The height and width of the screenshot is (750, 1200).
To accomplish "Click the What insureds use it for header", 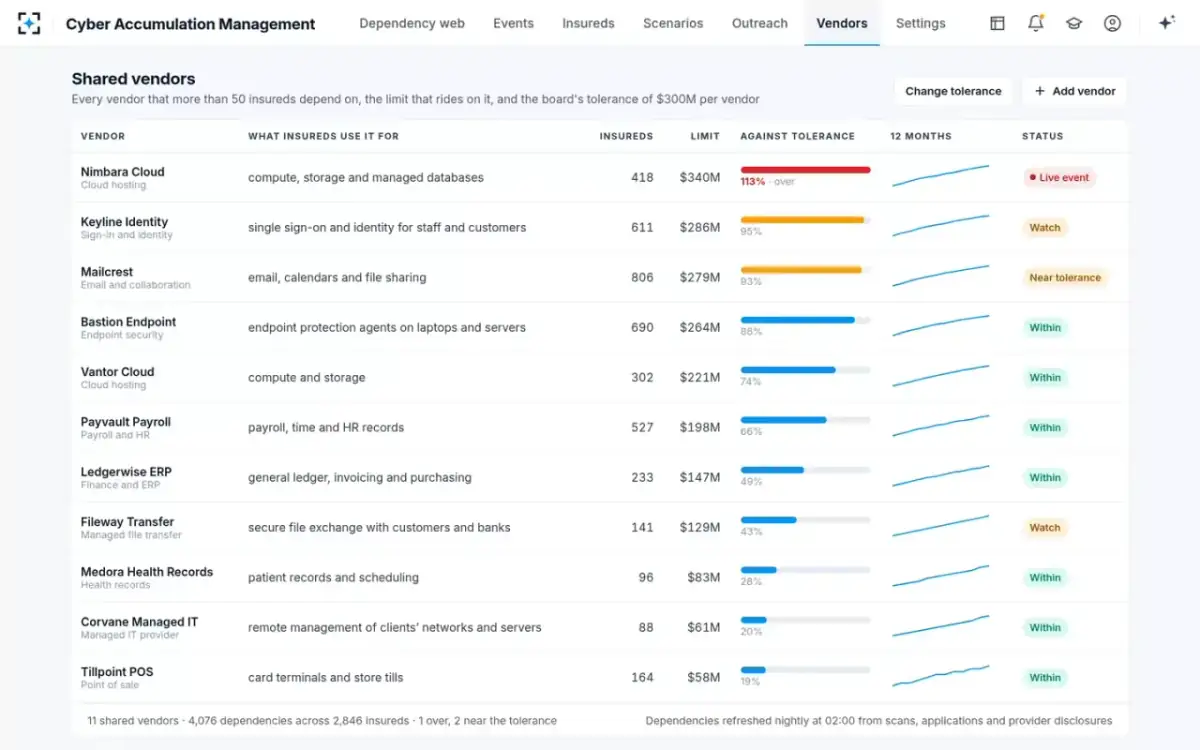I will click(323, 136).
